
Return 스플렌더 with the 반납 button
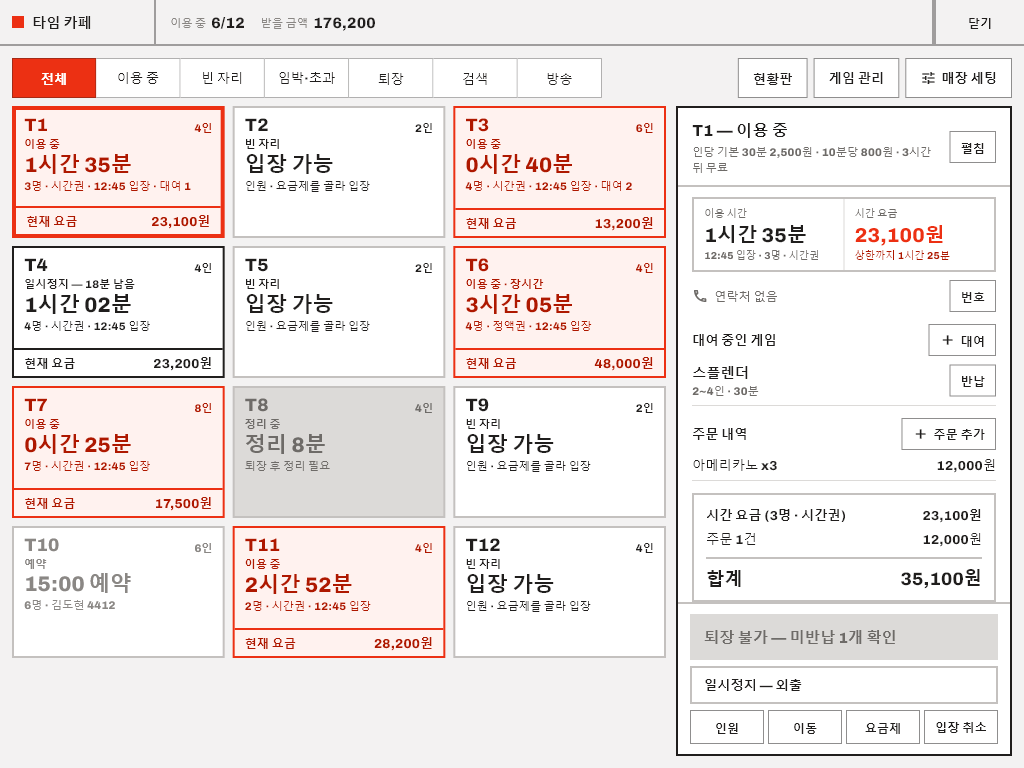(x=972, y=381)
